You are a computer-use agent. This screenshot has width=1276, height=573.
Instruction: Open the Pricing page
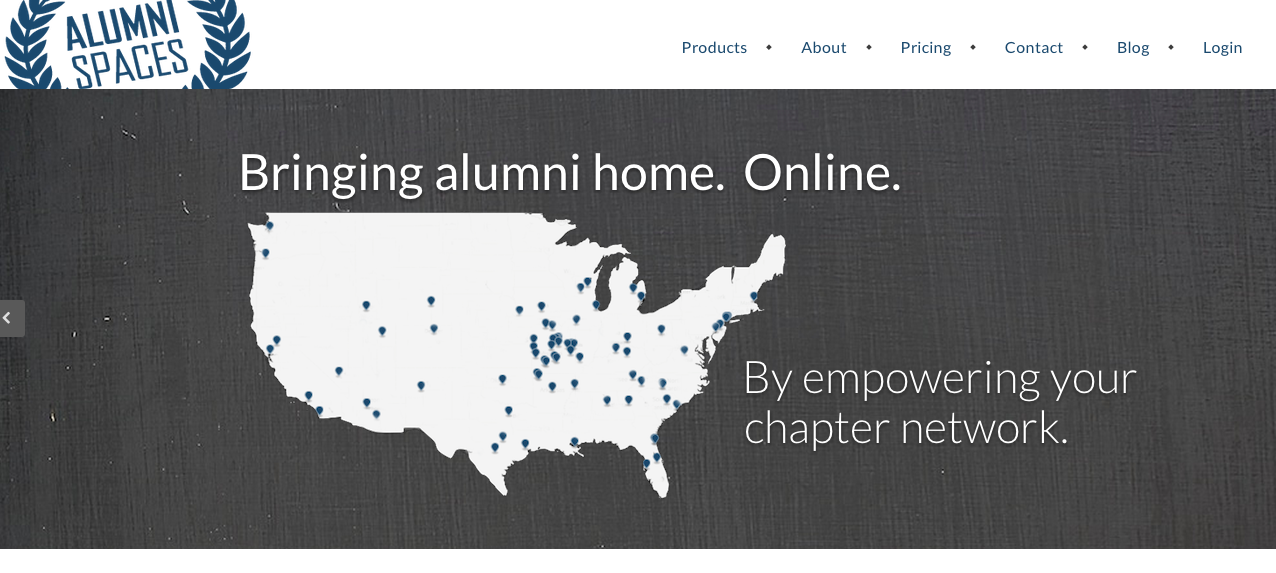926,47
